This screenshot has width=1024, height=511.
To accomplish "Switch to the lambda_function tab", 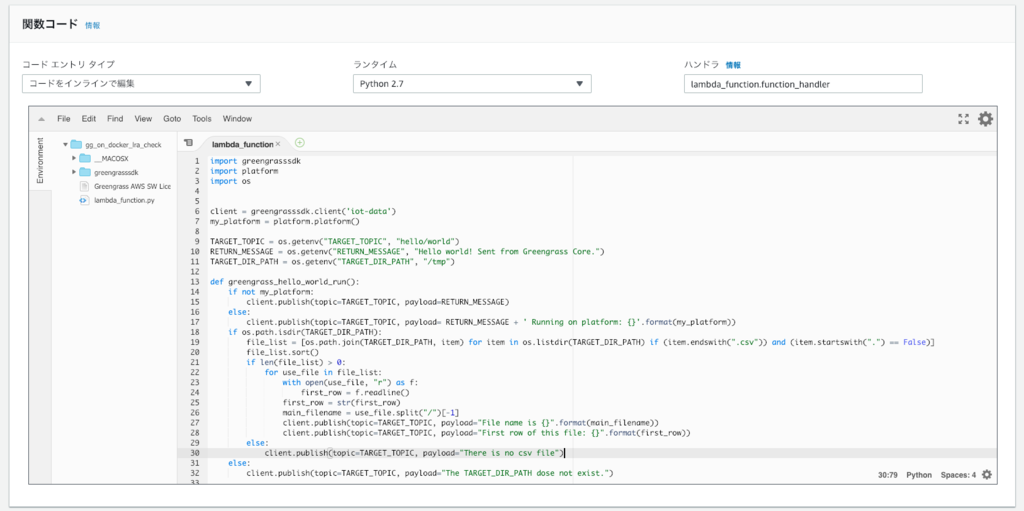I will click(242, 144).
